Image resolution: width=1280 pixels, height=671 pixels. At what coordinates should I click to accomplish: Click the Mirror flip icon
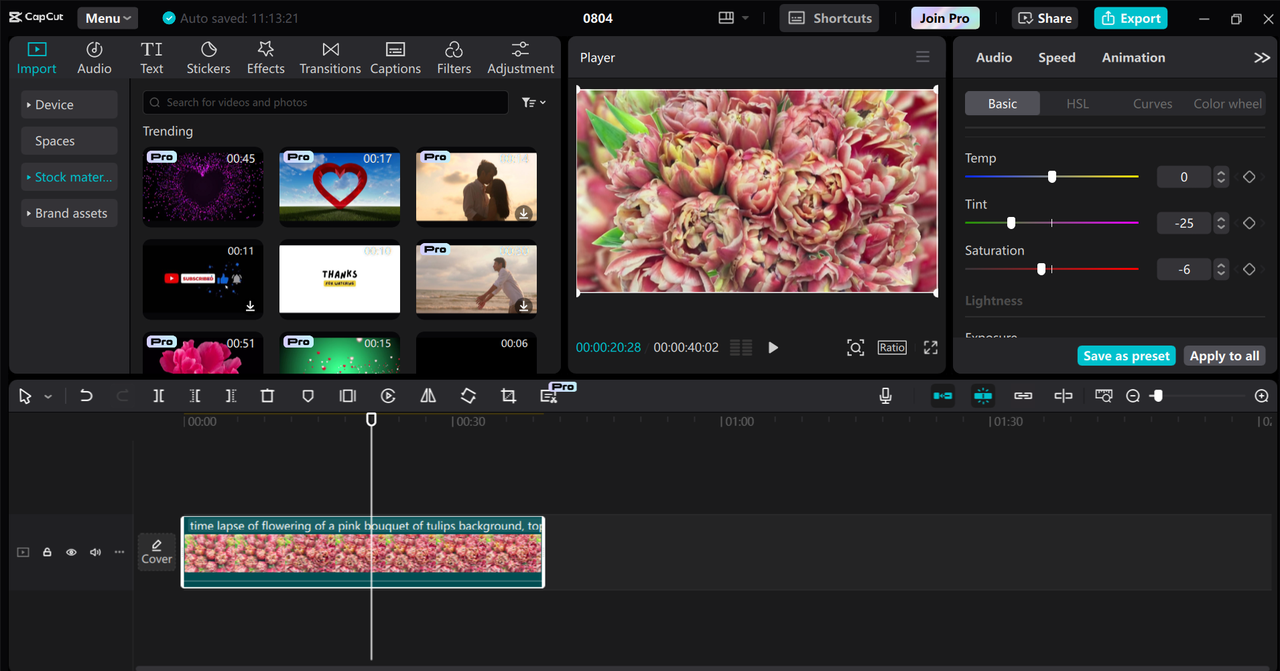coord(428,396)
